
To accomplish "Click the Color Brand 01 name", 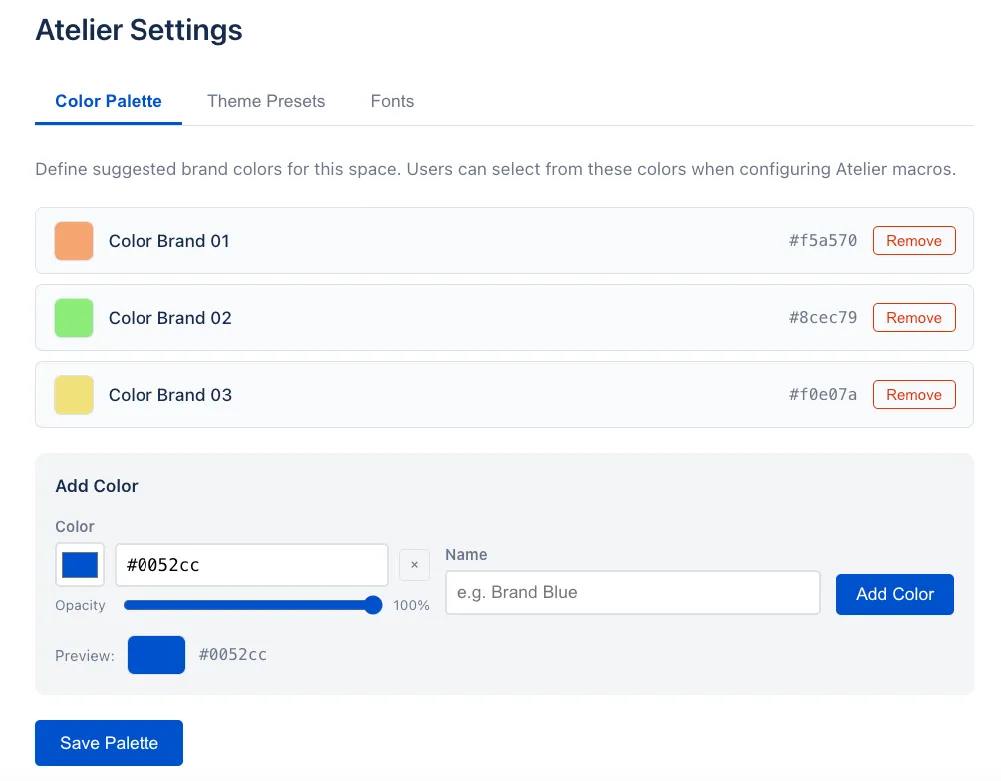I will [x=169, y=241].
